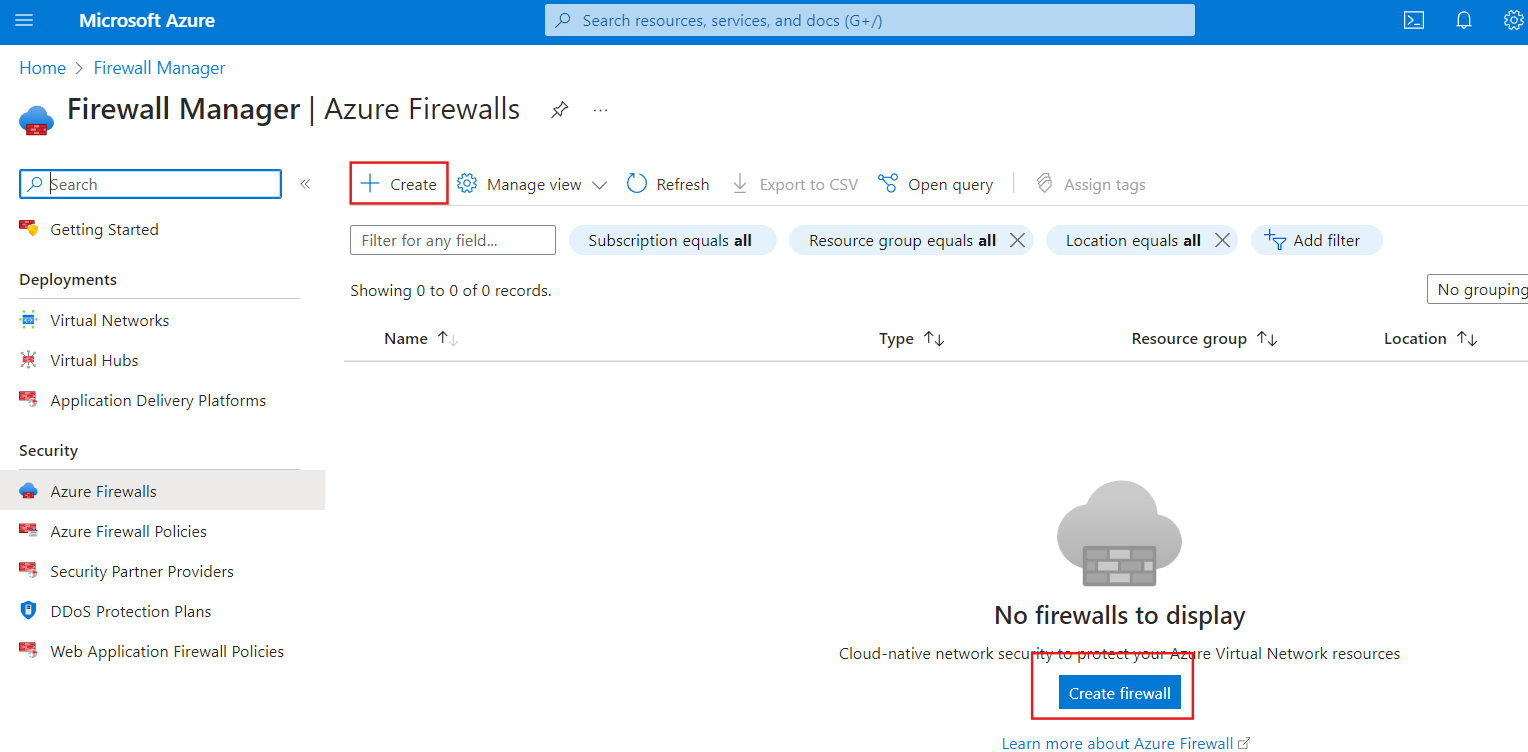
Task: Open Cloud Shell from the top bar
Action: tap(1413, 21)
